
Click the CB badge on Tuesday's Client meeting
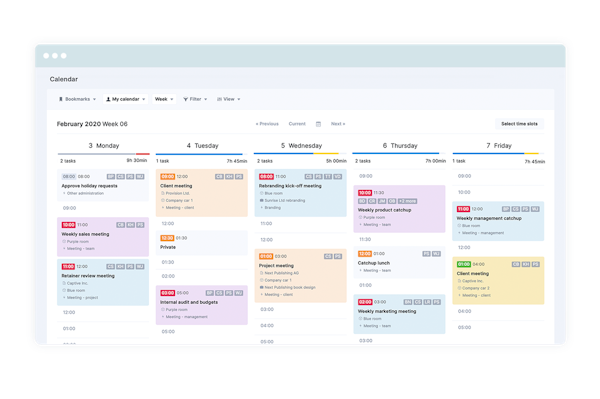click(219, 176)
